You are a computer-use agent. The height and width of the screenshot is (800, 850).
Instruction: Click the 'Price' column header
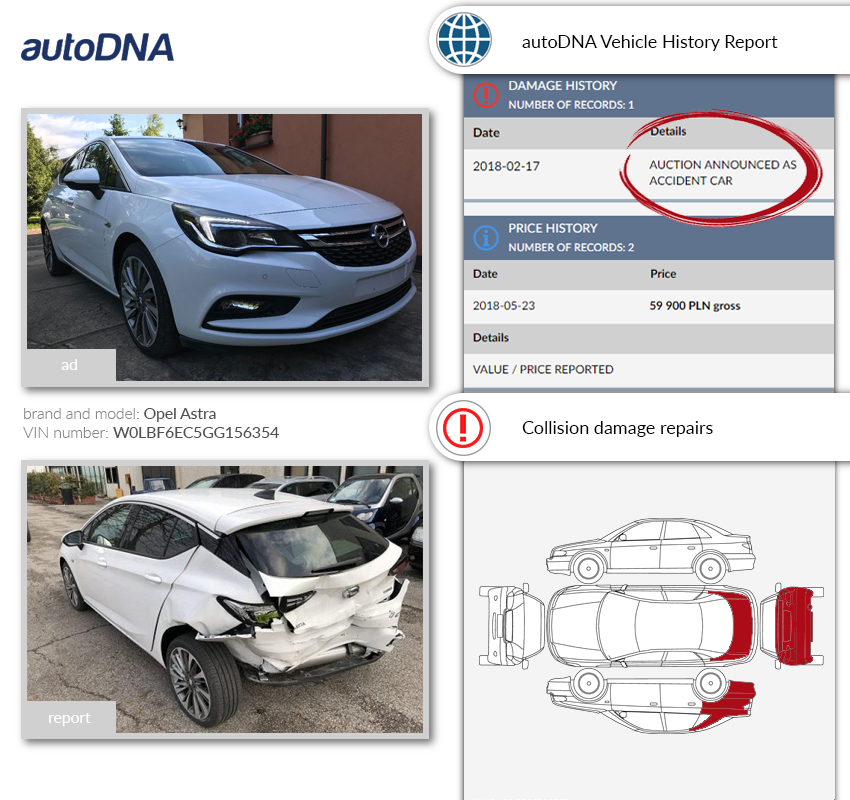click(662, 274)
